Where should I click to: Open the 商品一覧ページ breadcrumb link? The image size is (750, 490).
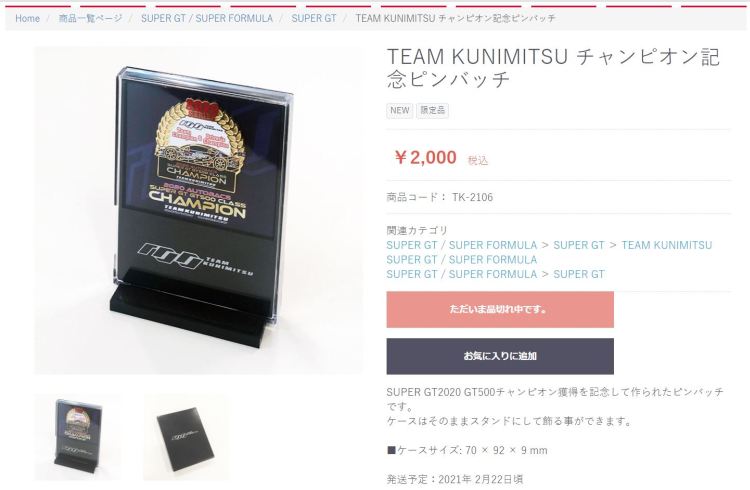coord(90,18)
